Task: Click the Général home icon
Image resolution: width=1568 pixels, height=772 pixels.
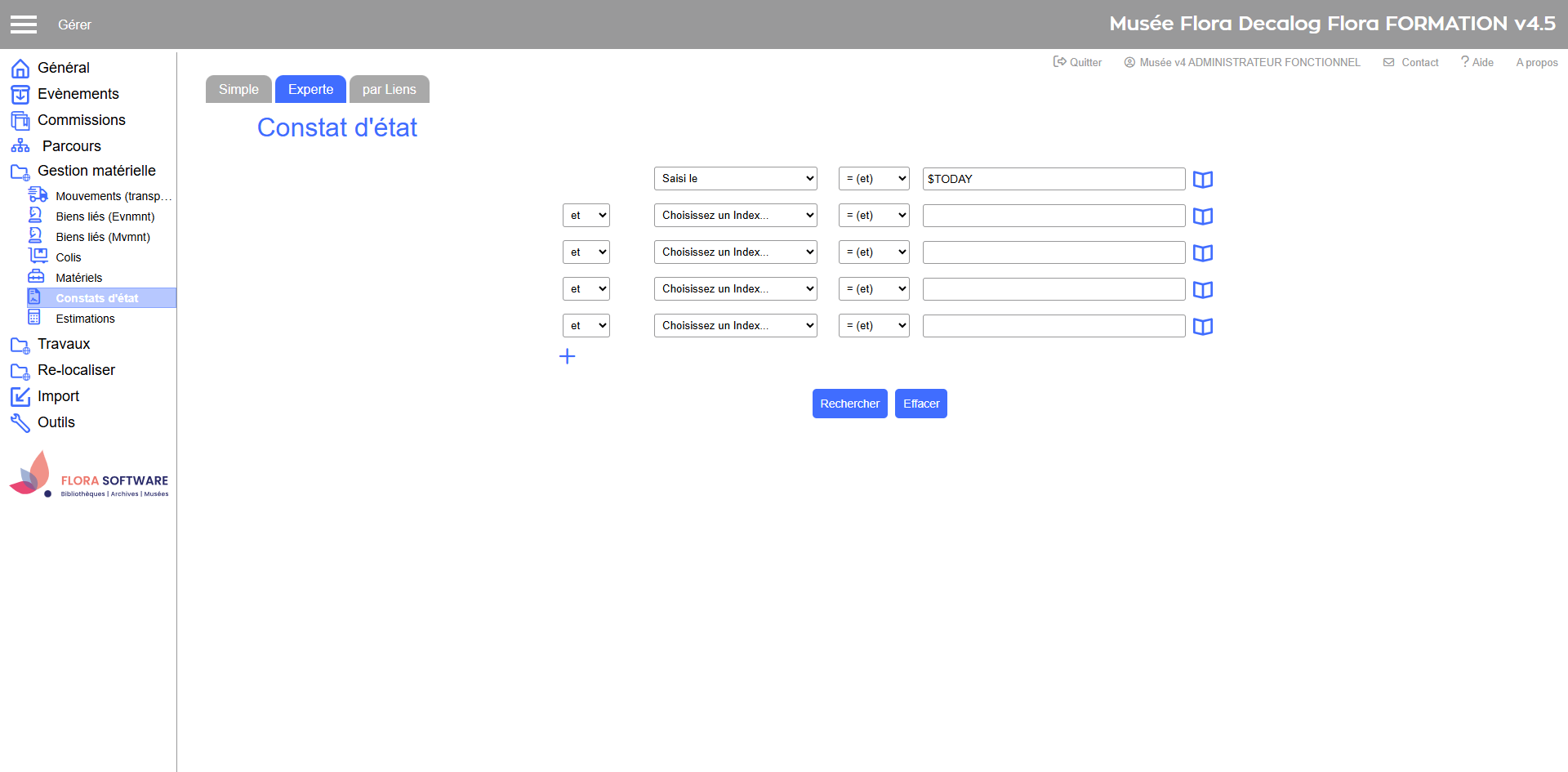Action: [x=20, y=68]
